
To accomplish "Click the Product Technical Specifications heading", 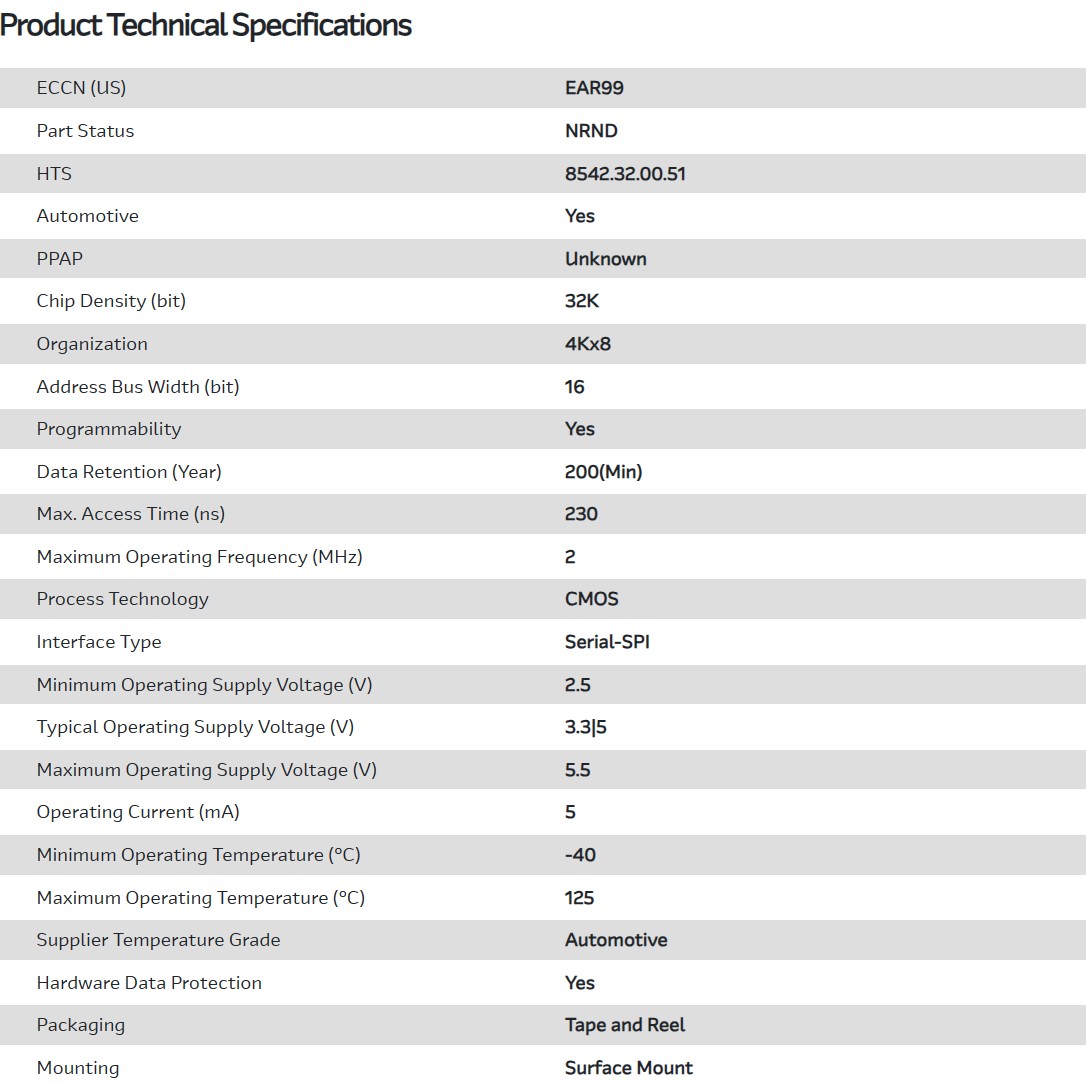I will [x=206, y=25].
